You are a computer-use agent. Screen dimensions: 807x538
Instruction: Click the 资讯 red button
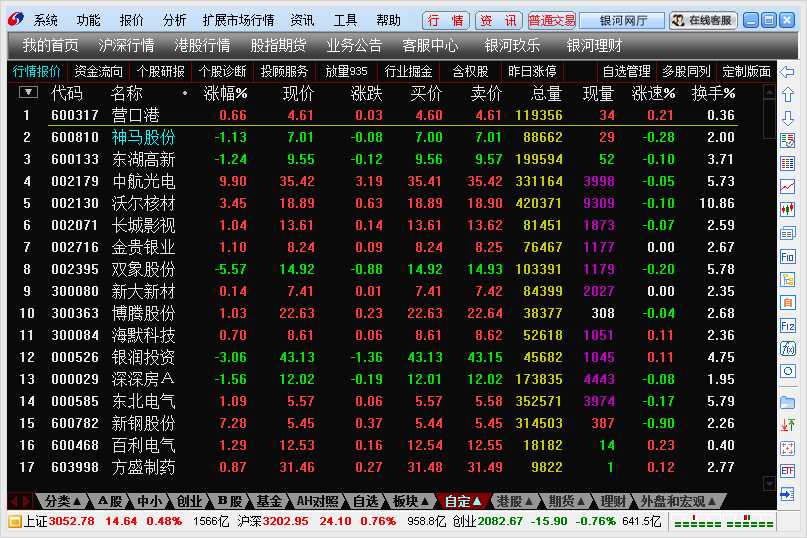(498, 21)
